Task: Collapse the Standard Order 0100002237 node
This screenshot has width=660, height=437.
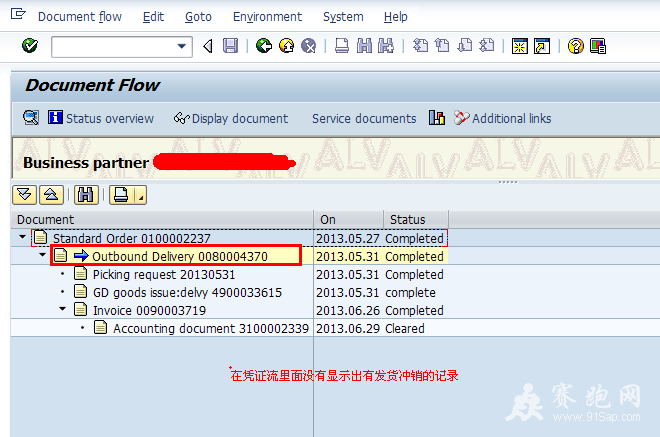Action: [23, 237]
